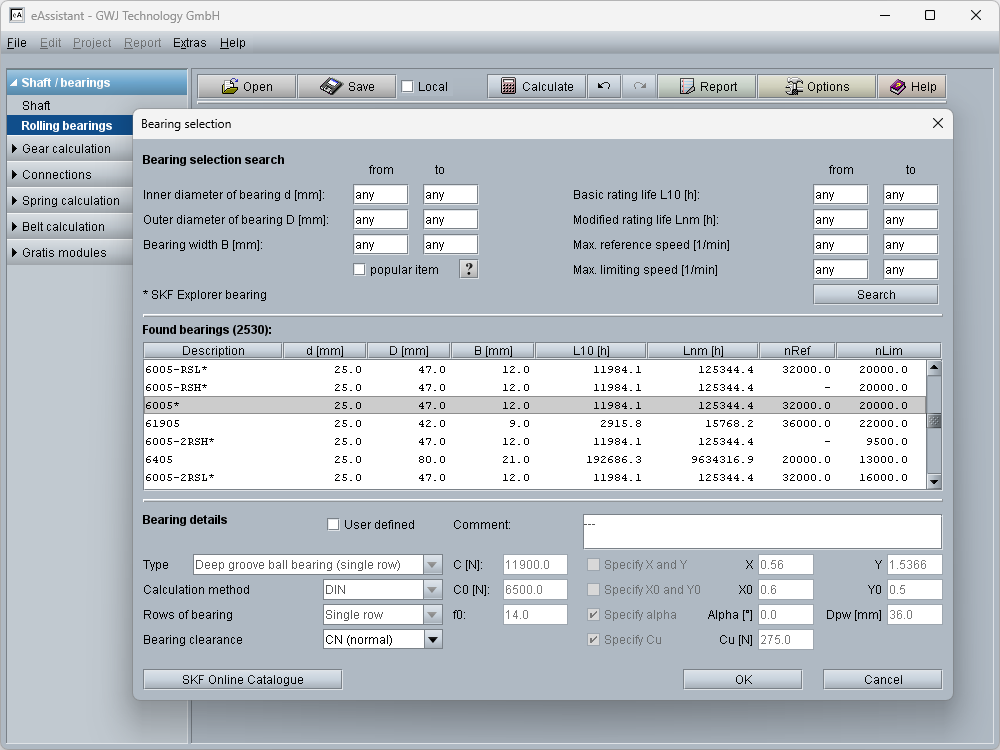The image size is (1000, 750).
Task: Click the Help book button
Action: pos(912,87)
